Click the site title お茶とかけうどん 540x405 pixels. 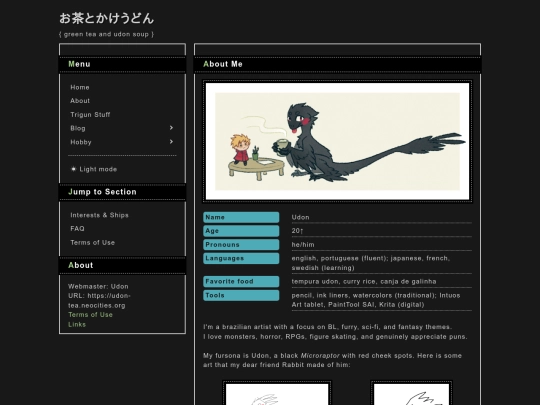coord(106,19)
